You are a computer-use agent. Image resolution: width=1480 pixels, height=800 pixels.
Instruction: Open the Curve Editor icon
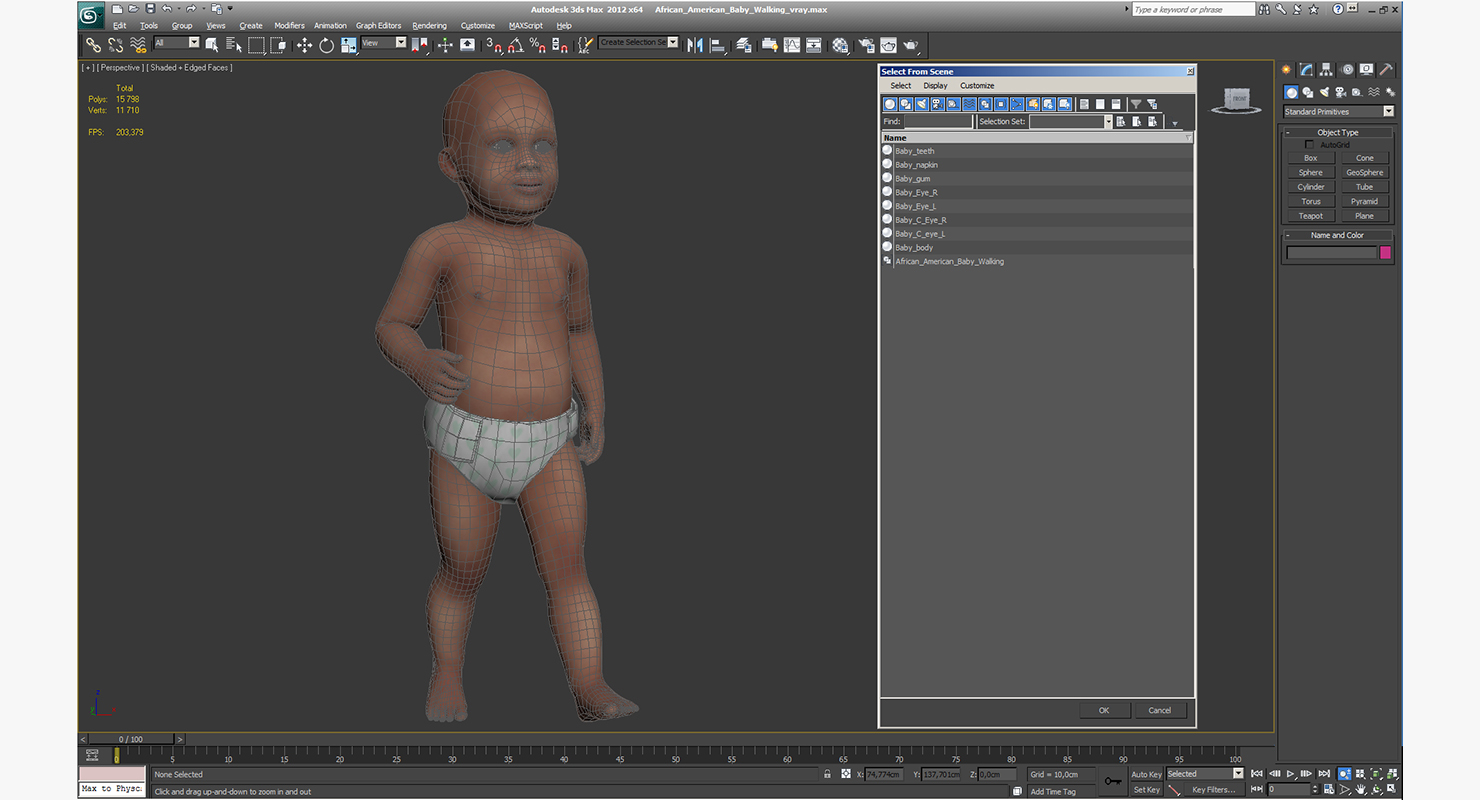[x=792, y=45]
